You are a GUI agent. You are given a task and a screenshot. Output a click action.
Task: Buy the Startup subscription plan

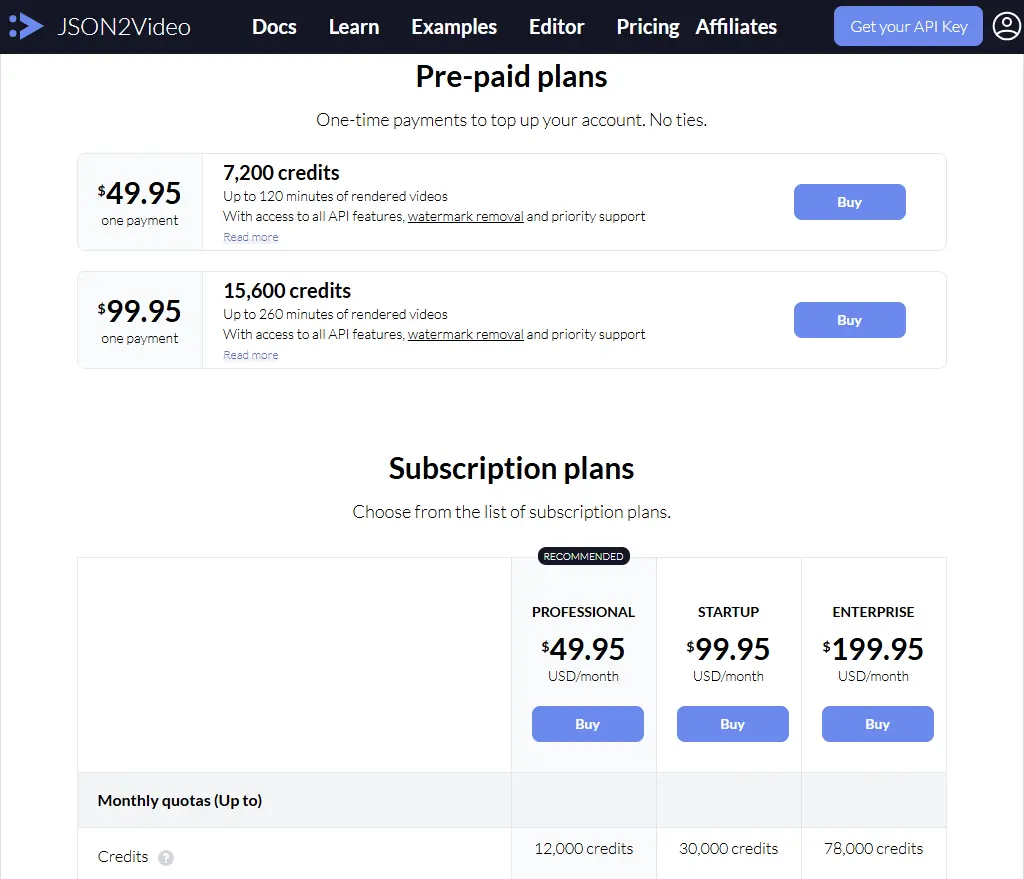(732, 723)
